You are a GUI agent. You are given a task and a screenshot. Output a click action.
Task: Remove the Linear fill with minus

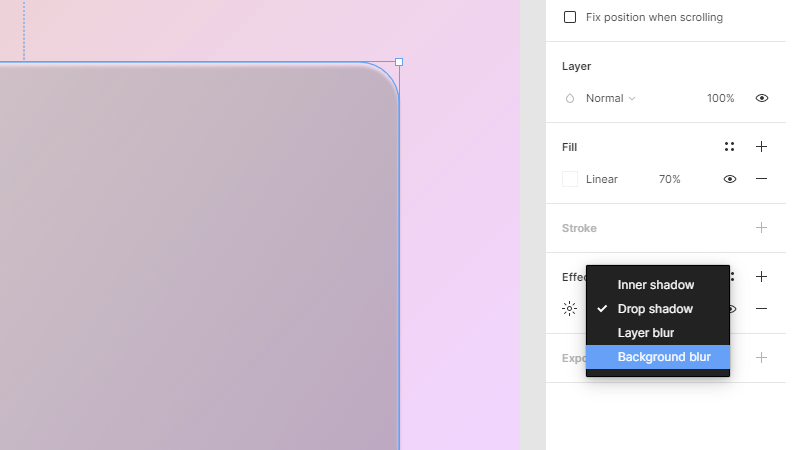(761, 179)
